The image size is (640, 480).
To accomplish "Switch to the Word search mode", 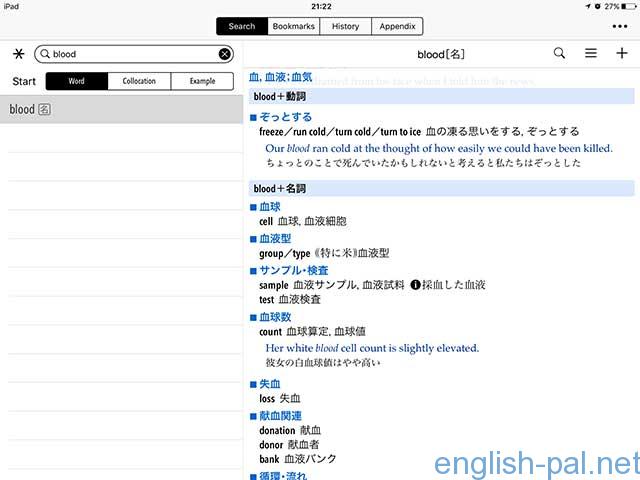I will (77, 82).
